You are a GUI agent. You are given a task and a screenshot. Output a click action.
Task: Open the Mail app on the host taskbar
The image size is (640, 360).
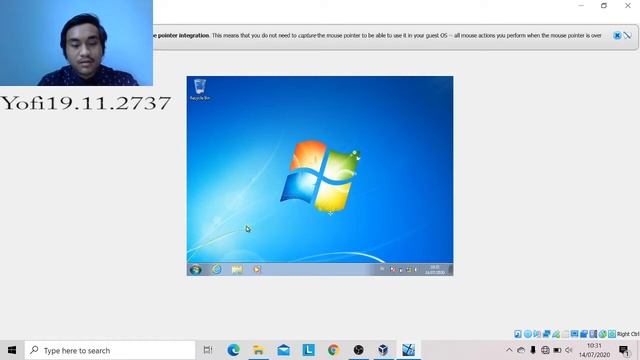coord(283,350)
